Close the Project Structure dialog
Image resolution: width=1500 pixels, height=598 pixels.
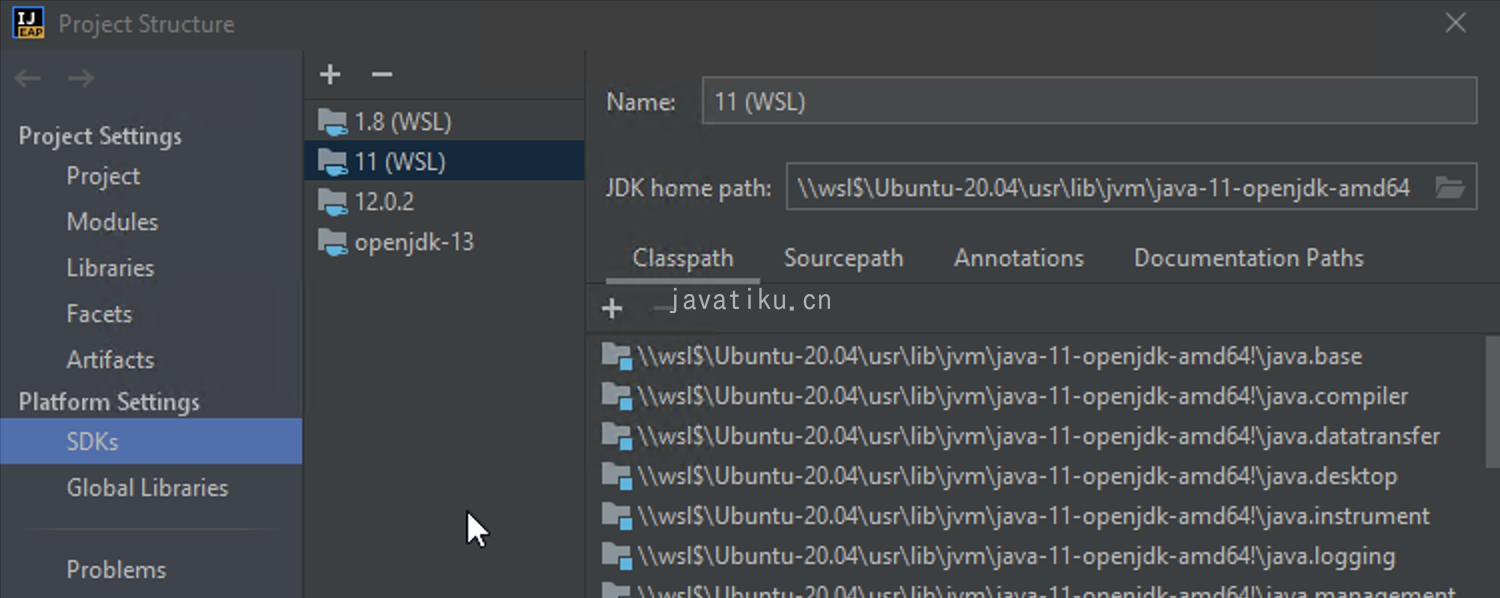pyautogui.click(x=1456, y=23)
